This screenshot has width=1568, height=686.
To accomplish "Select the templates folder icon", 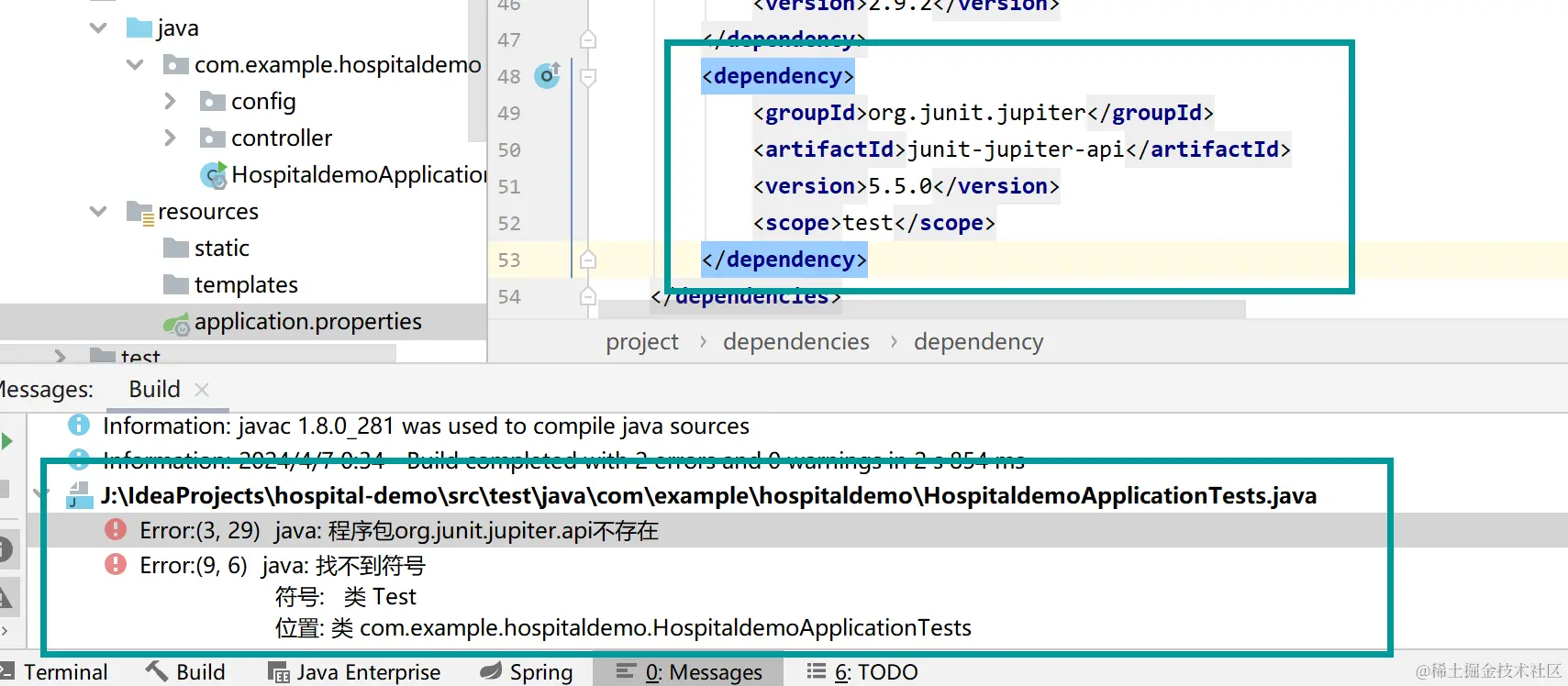I will [175, 285].
